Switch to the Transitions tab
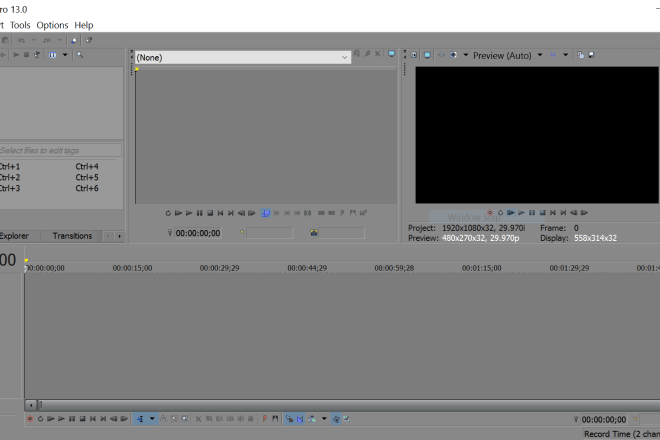The image size is (660, 440). click(x=72, y=236)
